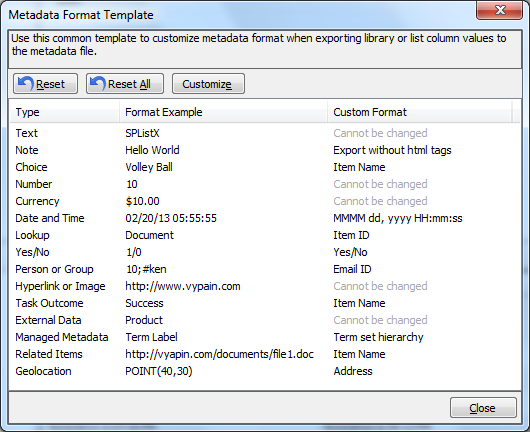Sort by the Type column header
This screenshot has width=530, height=432.
(x=64, y=112)
